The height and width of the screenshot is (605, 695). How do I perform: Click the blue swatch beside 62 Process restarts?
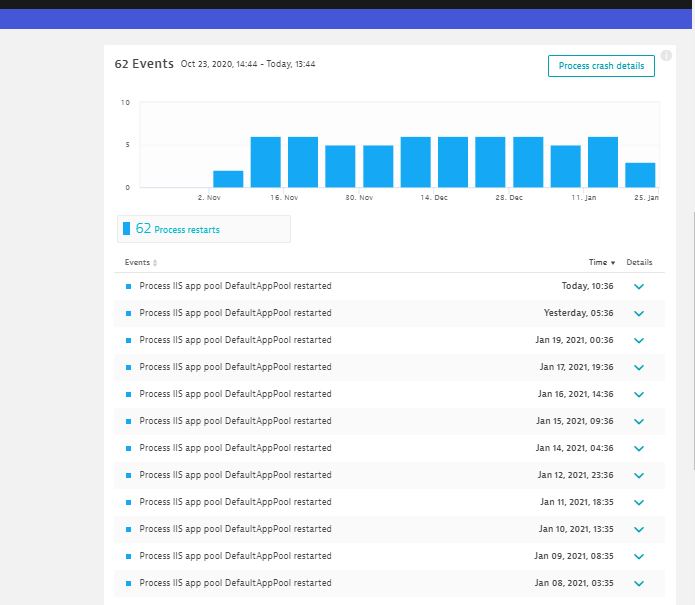[126, 229]
